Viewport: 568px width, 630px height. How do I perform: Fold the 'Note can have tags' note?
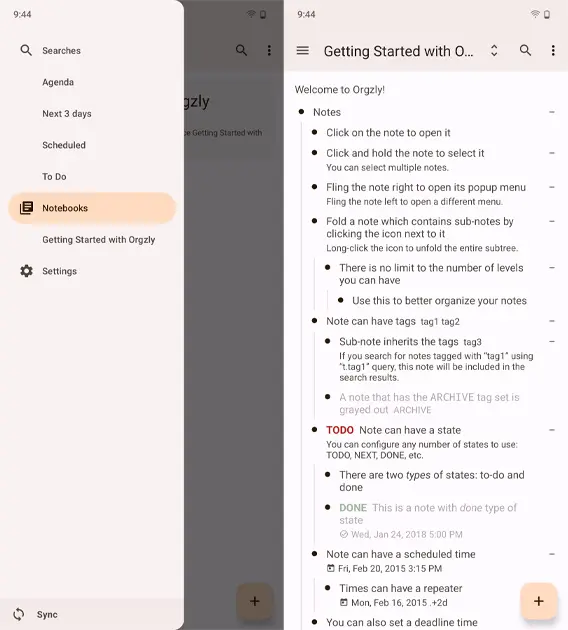point(552,321)
